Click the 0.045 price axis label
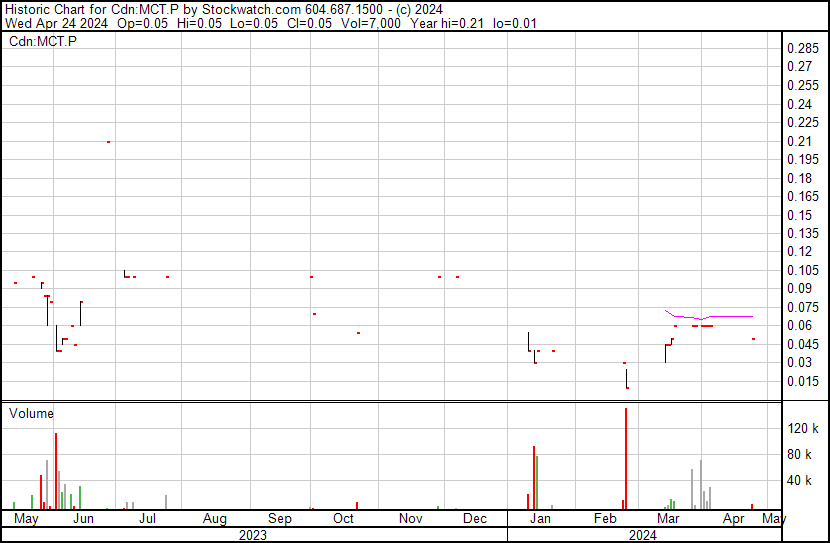This screenshot has width=830, height=543. pos(802,344)
